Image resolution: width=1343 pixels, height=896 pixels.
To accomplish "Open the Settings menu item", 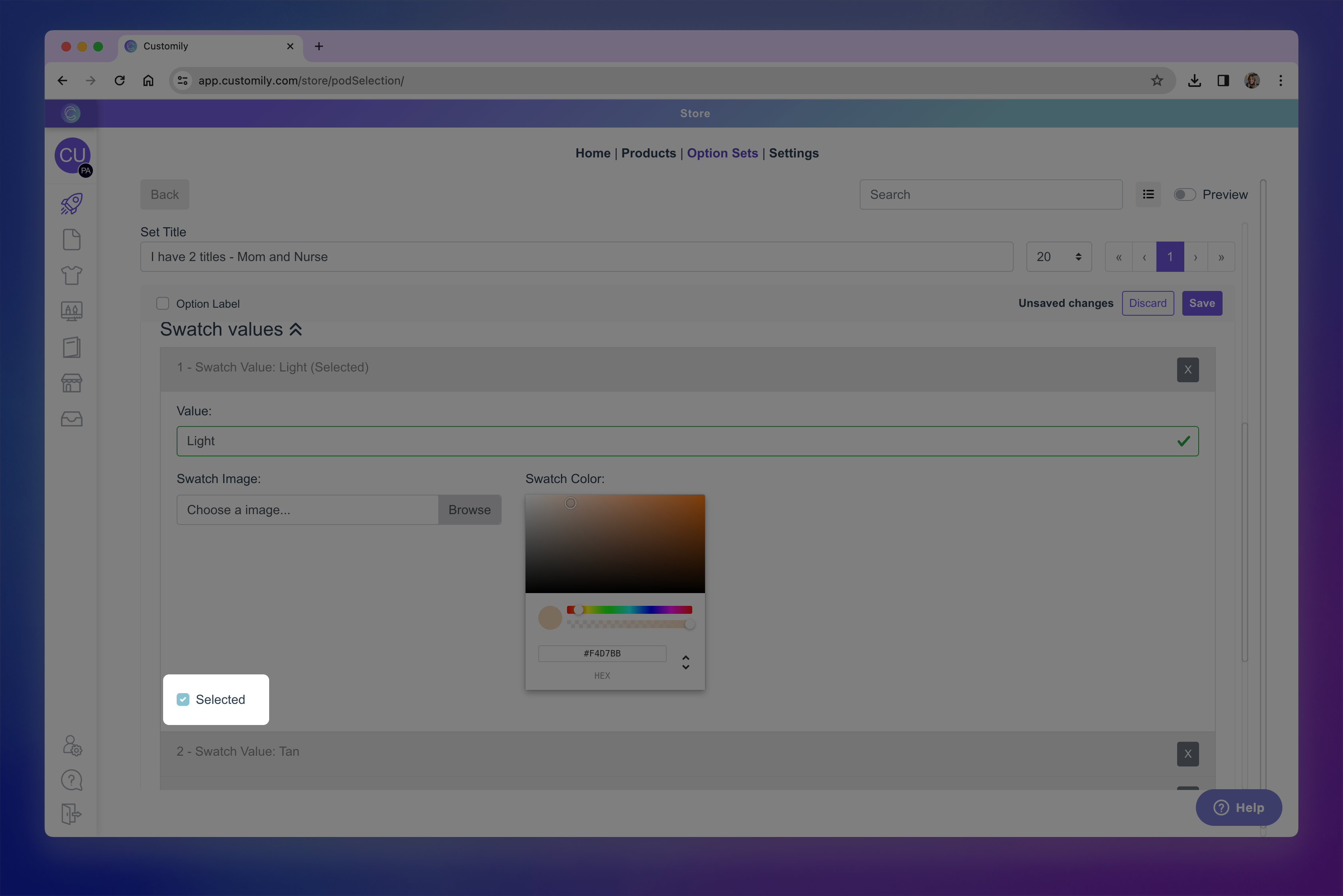I will tap(794, 153).
